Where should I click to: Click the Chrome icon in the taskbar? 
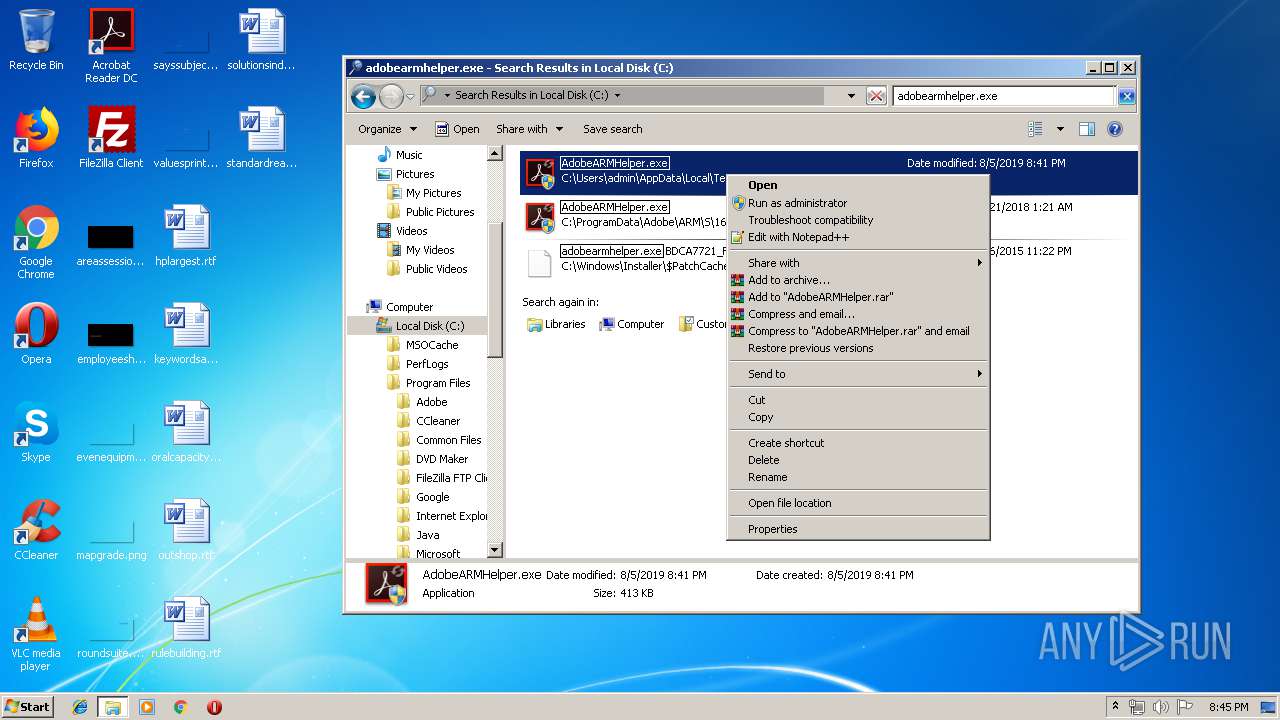[x=180, y=707]
